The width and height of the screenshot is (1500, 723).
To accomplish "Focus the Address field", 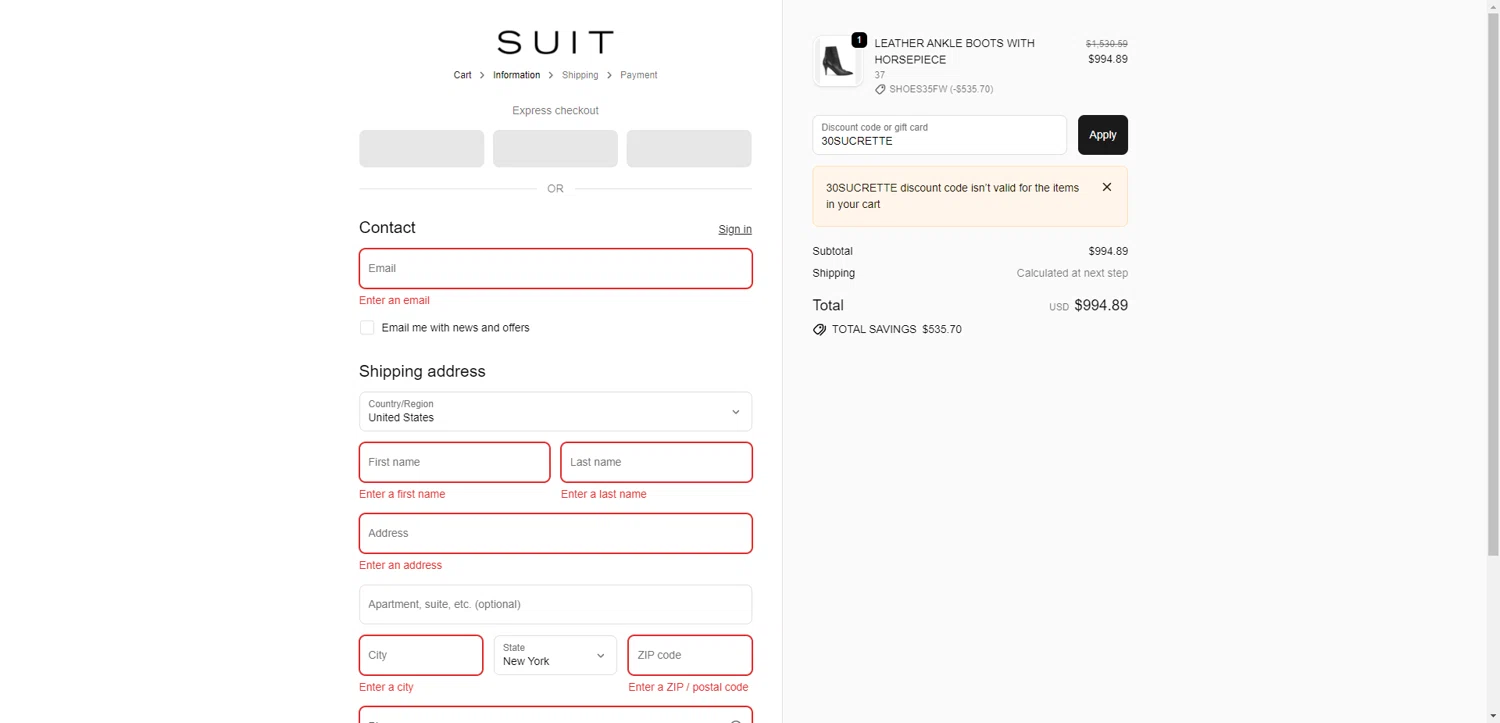I will coord(555,533).
